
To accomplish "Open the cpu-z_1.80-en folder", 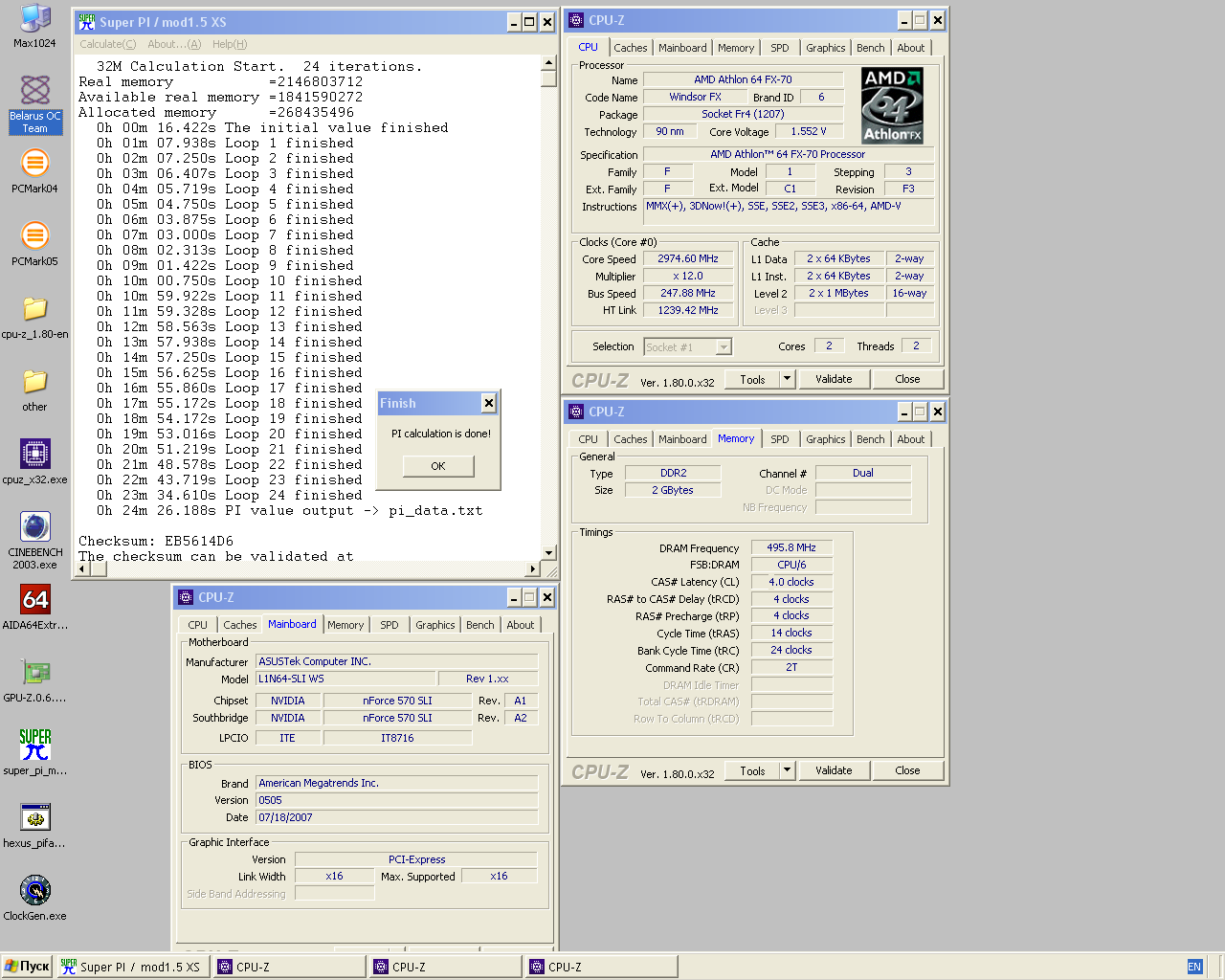I will (x=35, y=317).
